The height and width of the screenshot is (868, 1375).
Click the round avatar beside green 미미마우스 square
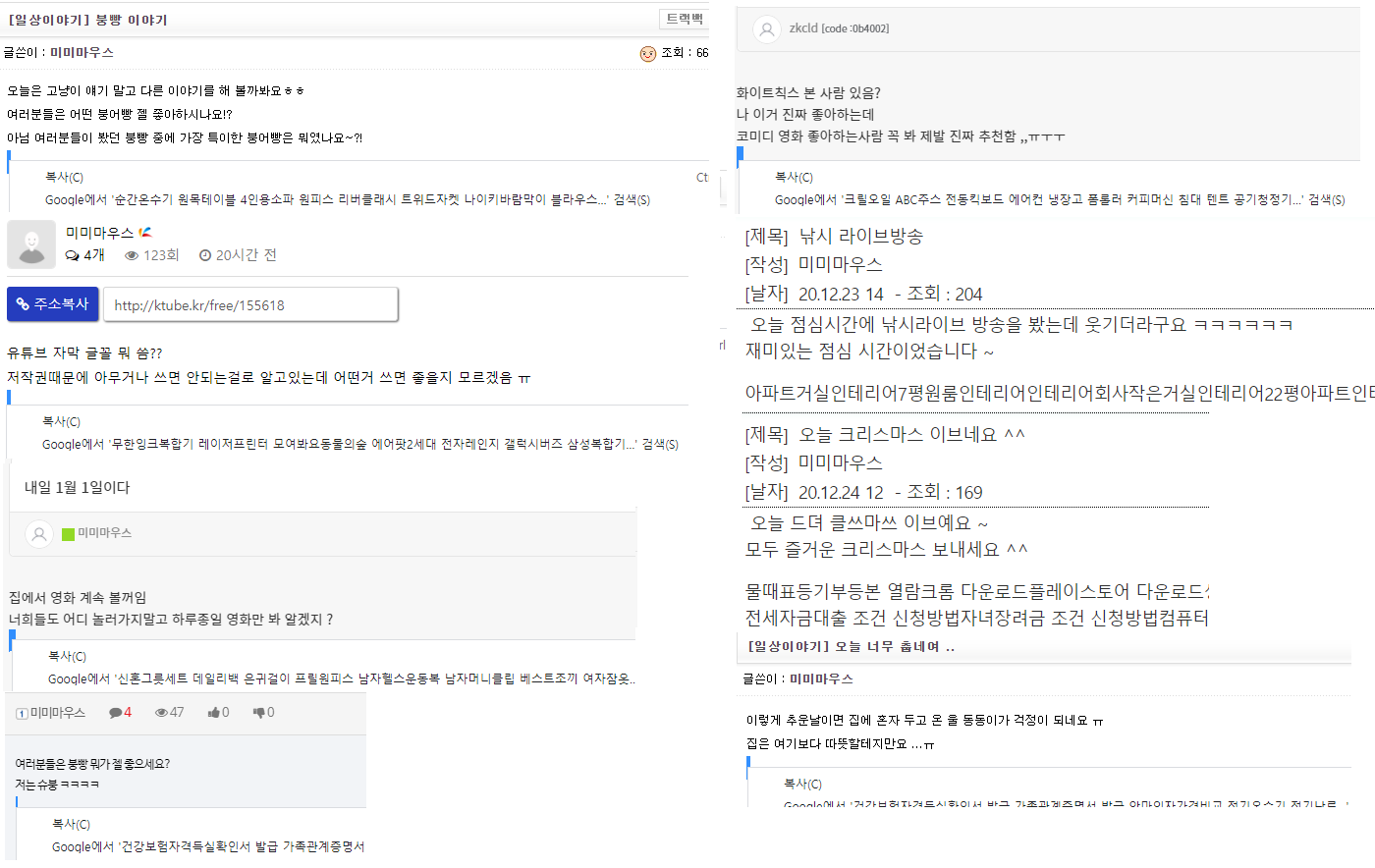tap(39, 534)
